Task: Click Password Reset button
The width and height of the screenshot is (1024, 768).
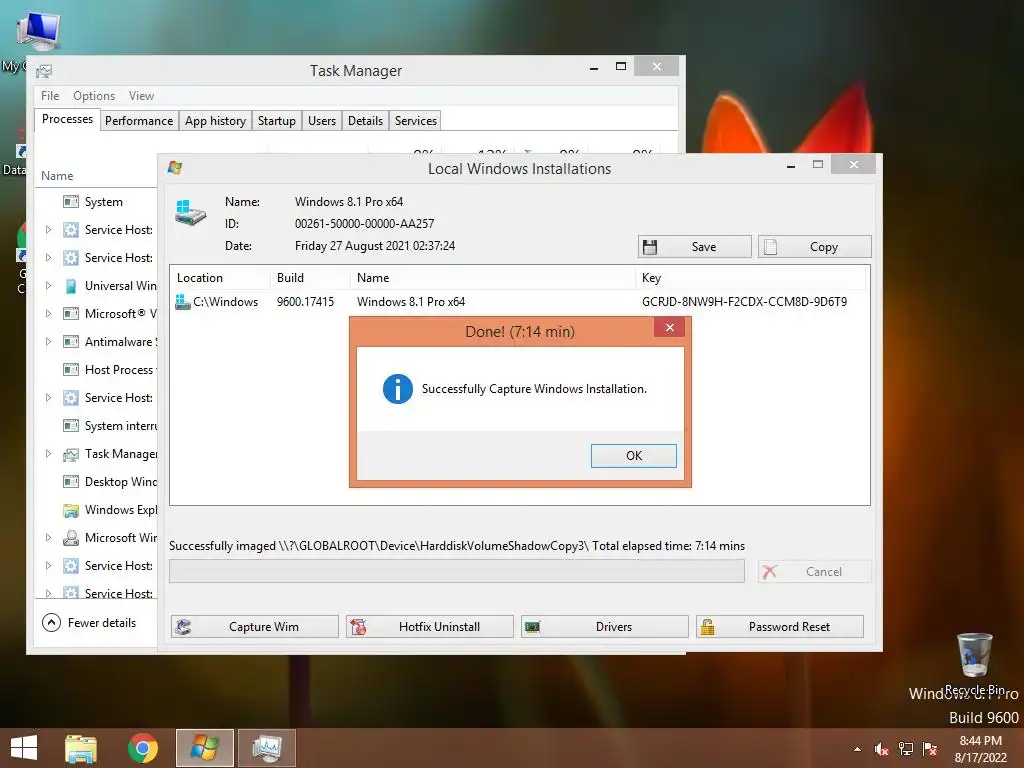Action: click(x=780, y=626)
